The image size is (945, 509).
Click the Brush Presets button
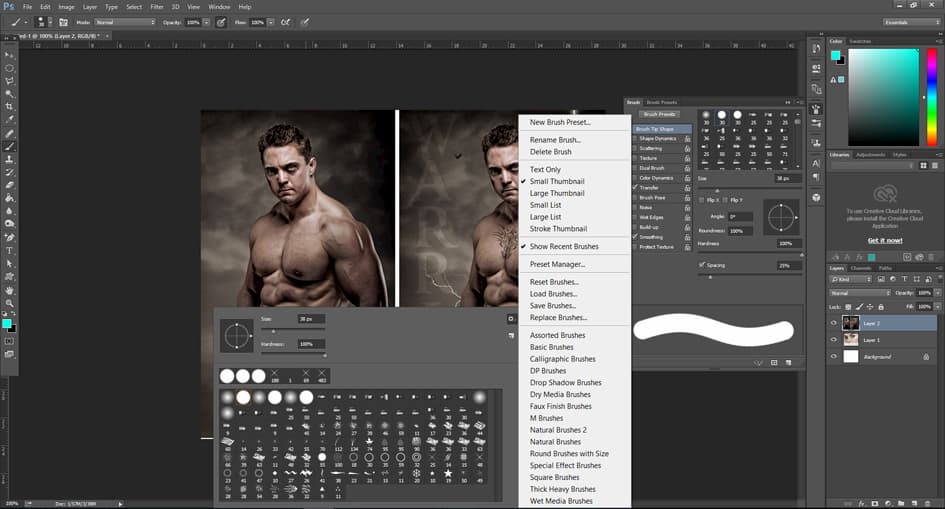pos(660,115)
